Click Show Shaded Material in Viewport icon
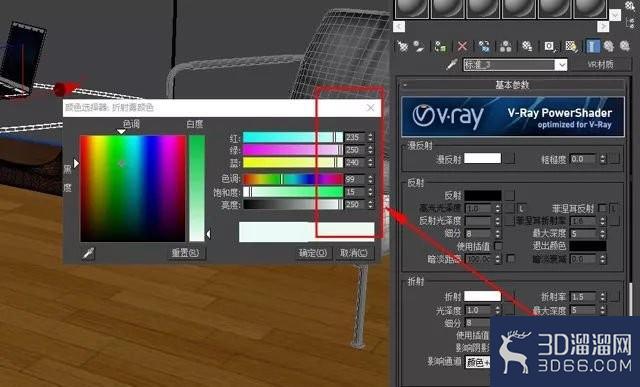640x387 pixels. (571, 46)
